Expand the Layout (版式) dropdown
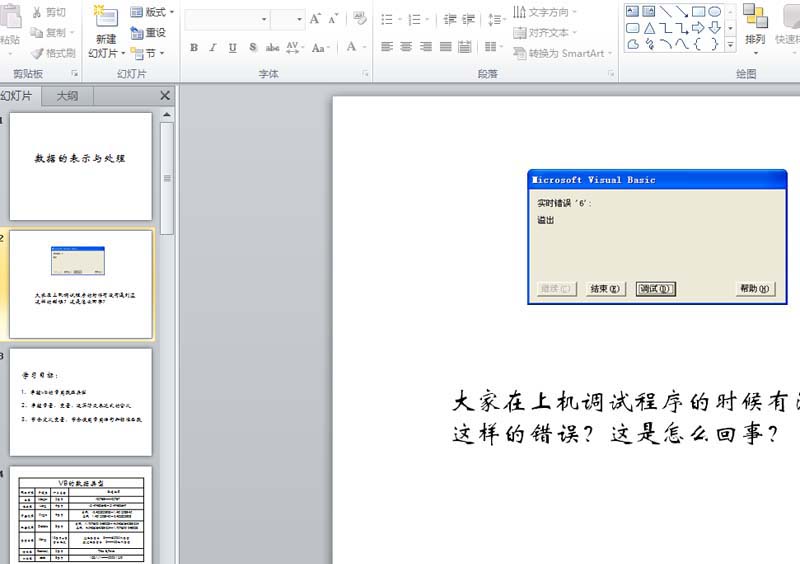 tap(152, 12)
